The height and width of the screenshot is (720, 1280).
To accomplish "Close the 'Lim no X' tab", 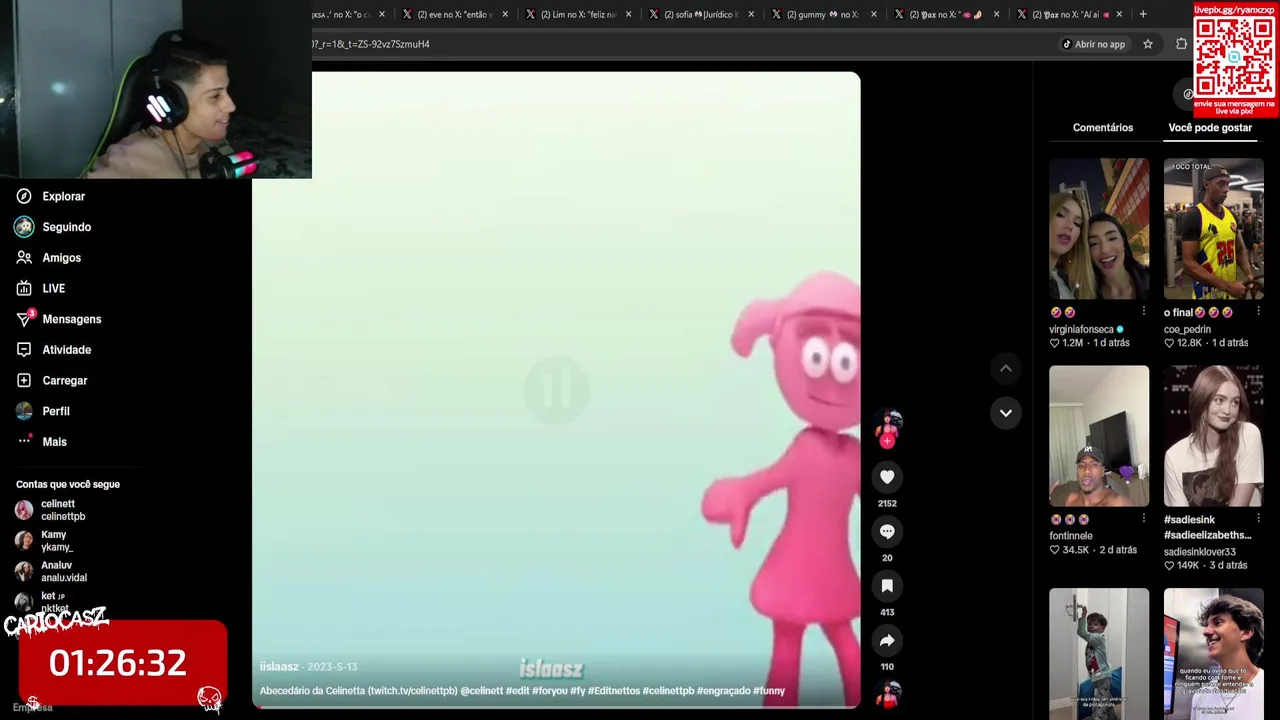I will point(629,14).
